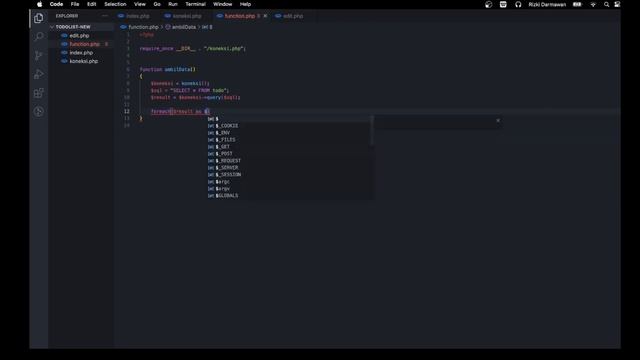Open the View menu

pyautogui.click(x=140, y=4)
